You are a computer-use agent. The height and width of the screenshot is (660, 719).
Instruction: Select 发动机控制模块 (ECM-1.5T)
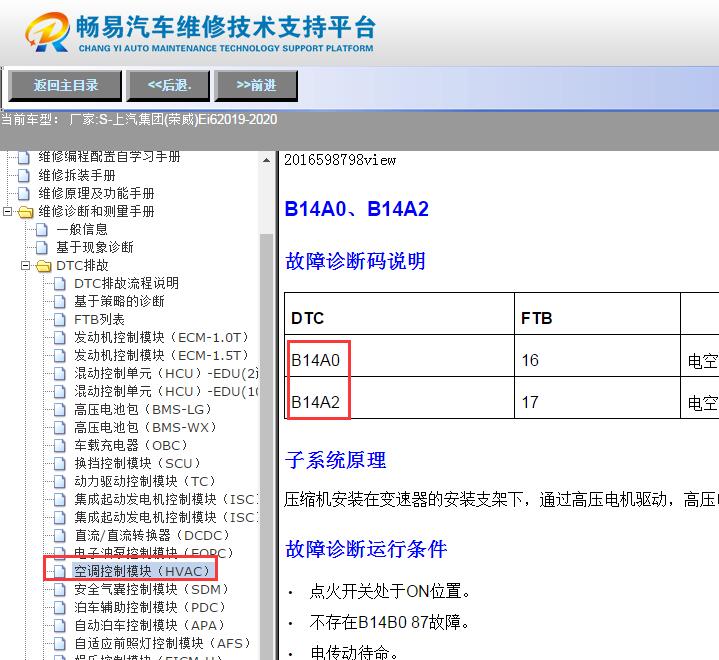click(161, 355)
